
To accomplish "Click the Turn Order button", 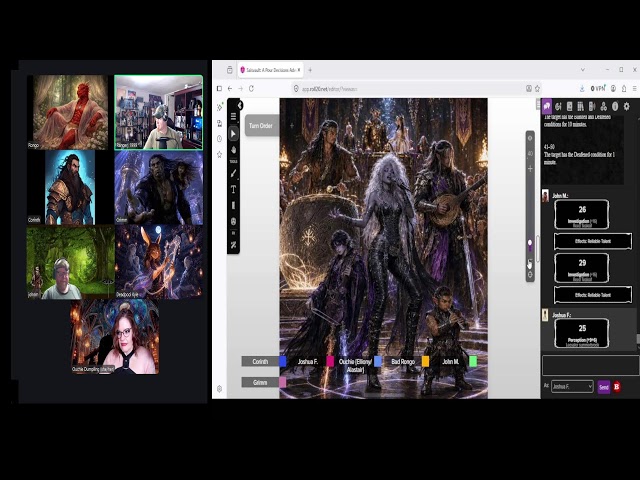I will [261, 126].
